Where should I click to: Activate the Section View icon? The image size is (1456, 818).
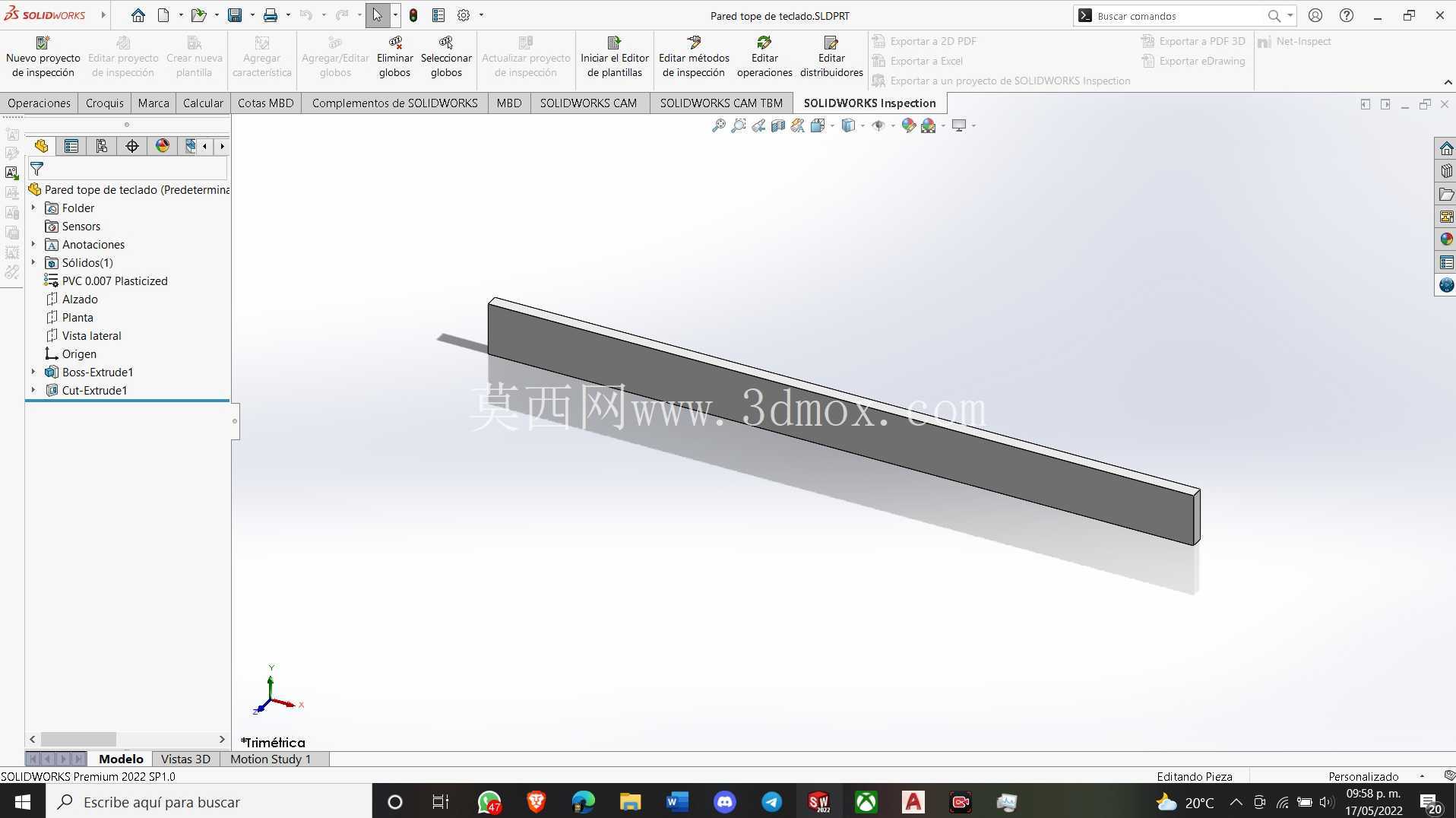tap(778, 125)
